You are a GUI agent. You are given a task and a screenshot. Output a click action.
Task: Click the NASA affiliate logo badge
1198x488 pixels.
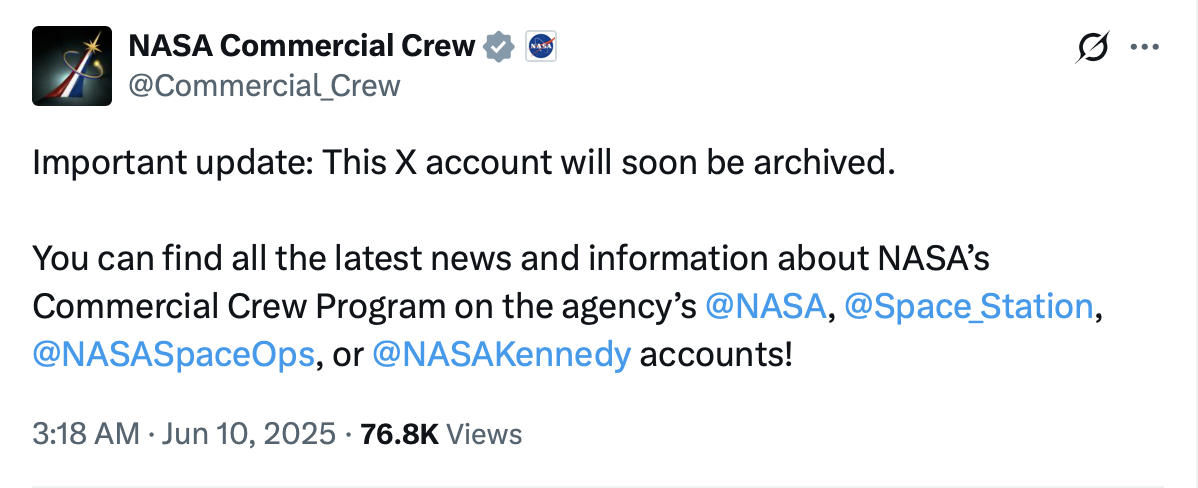point(540,47)
